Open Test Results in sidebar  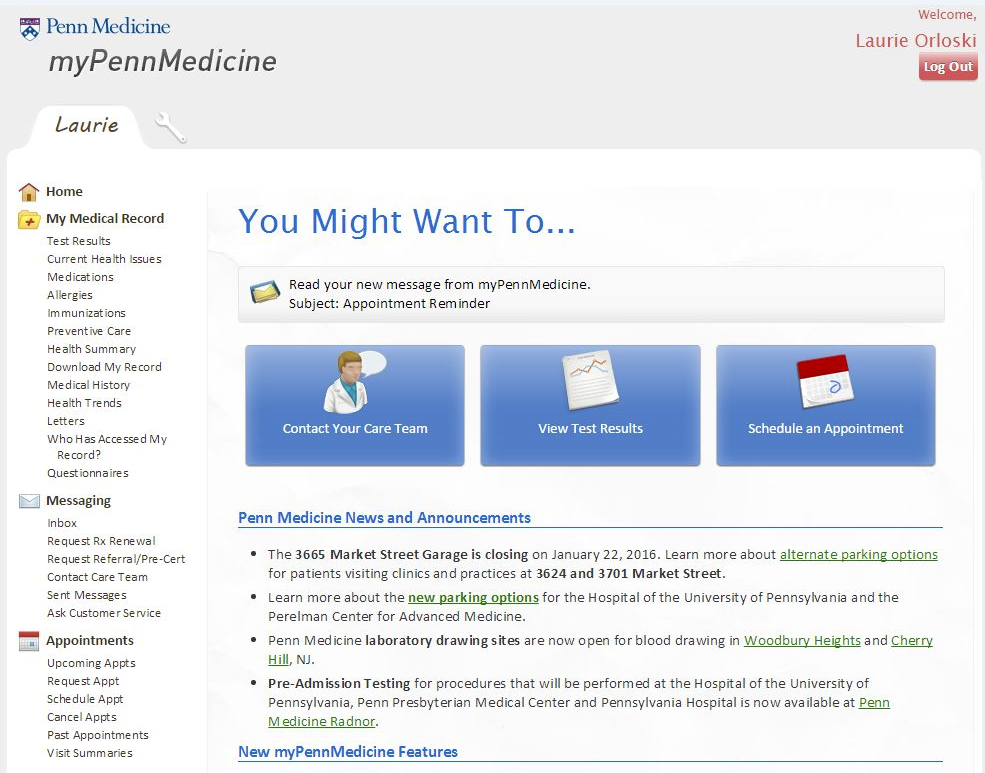pos(79,241)
